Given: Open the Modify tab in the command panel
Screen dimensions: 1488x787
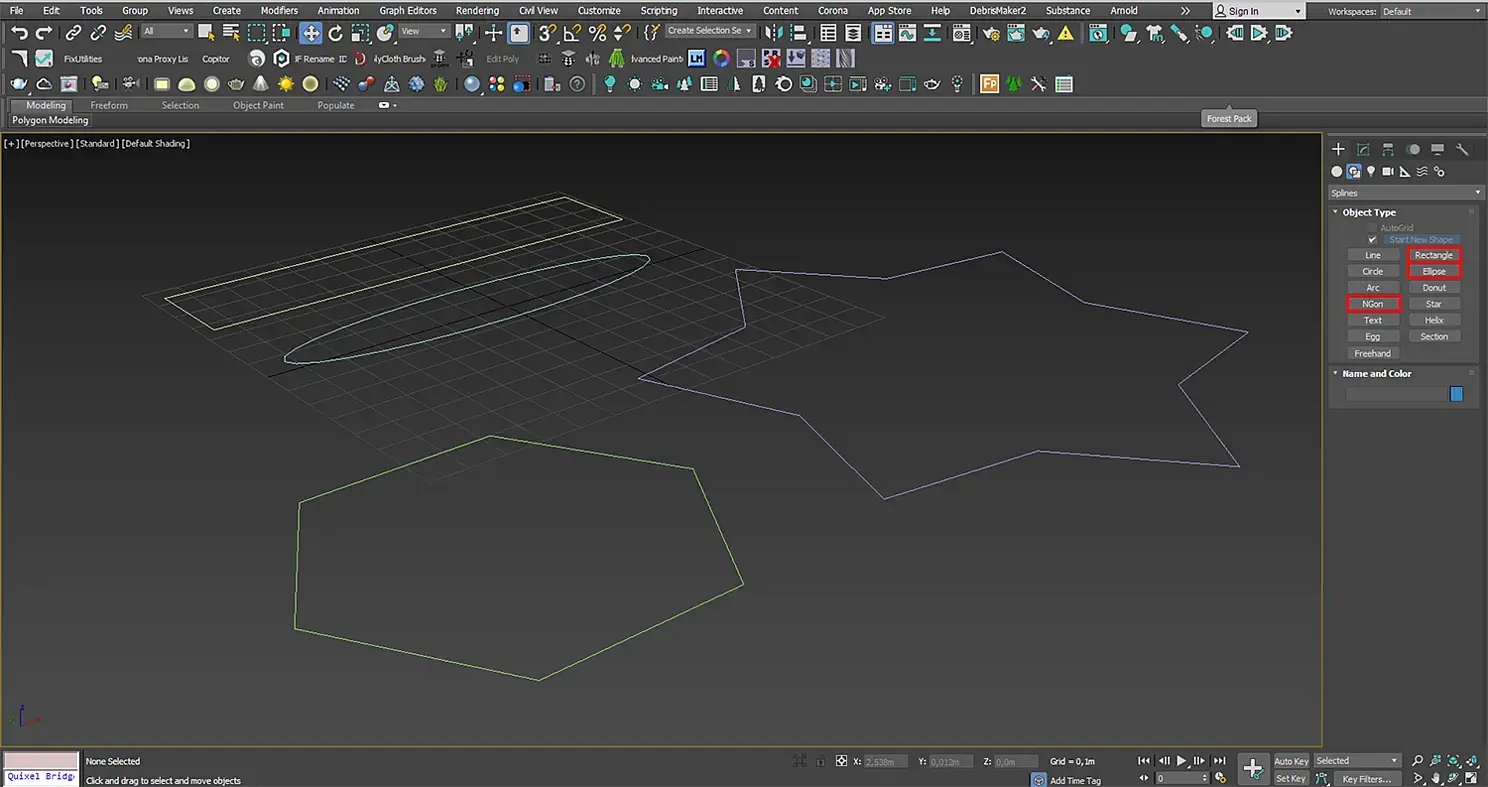Looking at the screenshot, I should tap(1363, 150).
